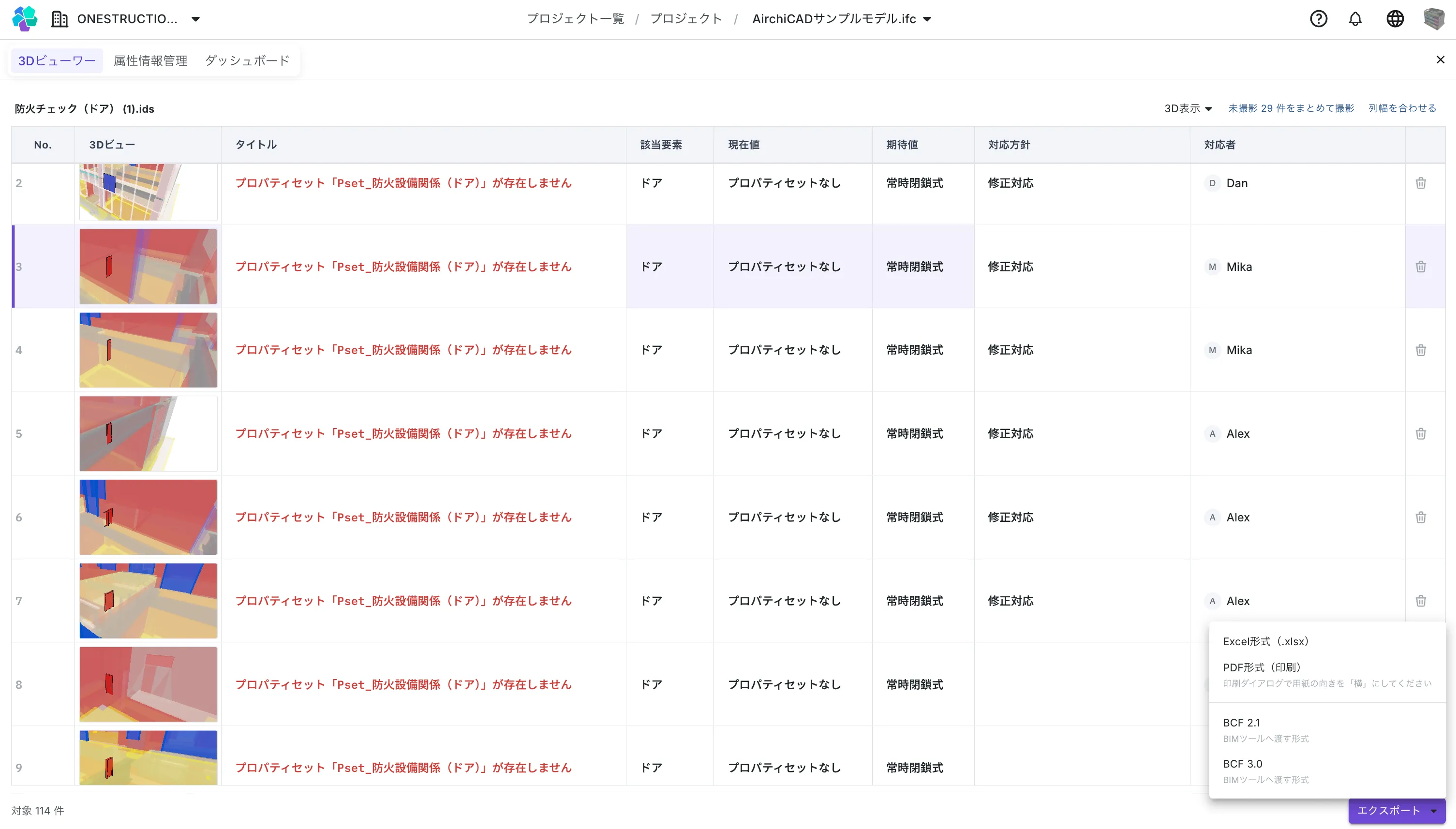Open the 3D view thumbnail for row 2
This screenshot has width=1456, height=829.
148,192
